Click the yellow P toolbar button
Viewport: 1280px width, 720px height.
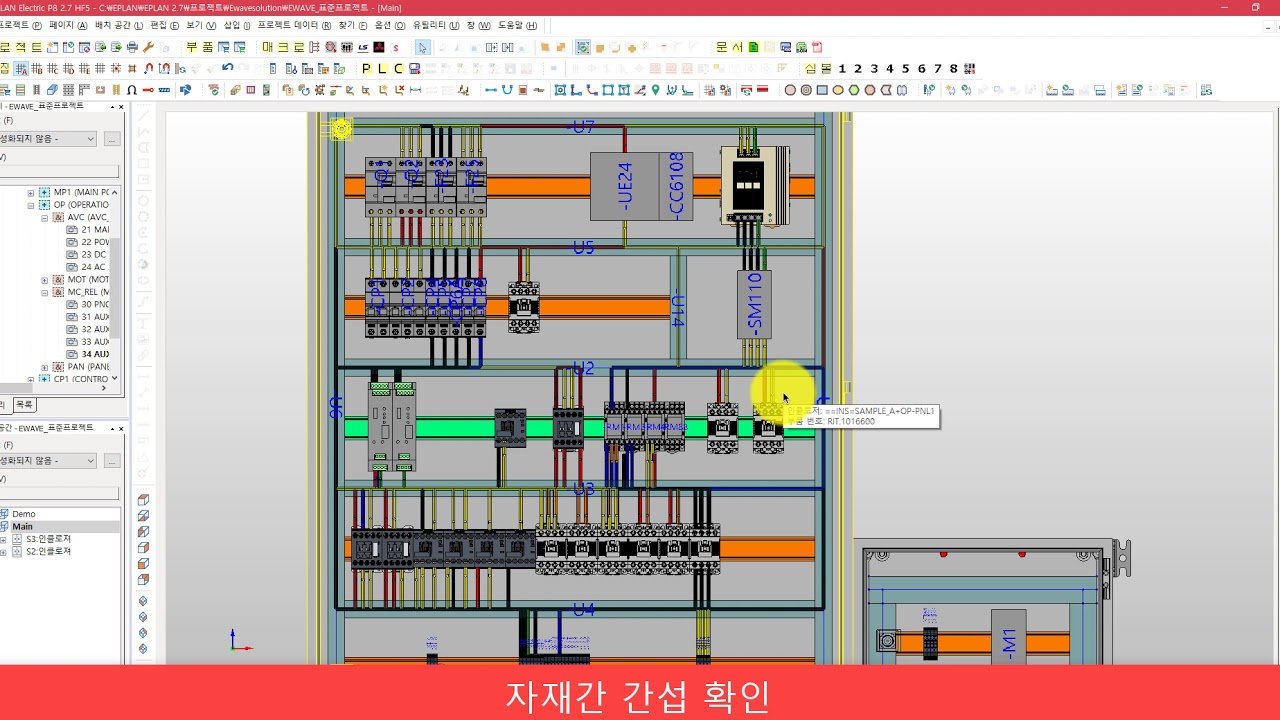pyautogui.click(x=366, y=69)
